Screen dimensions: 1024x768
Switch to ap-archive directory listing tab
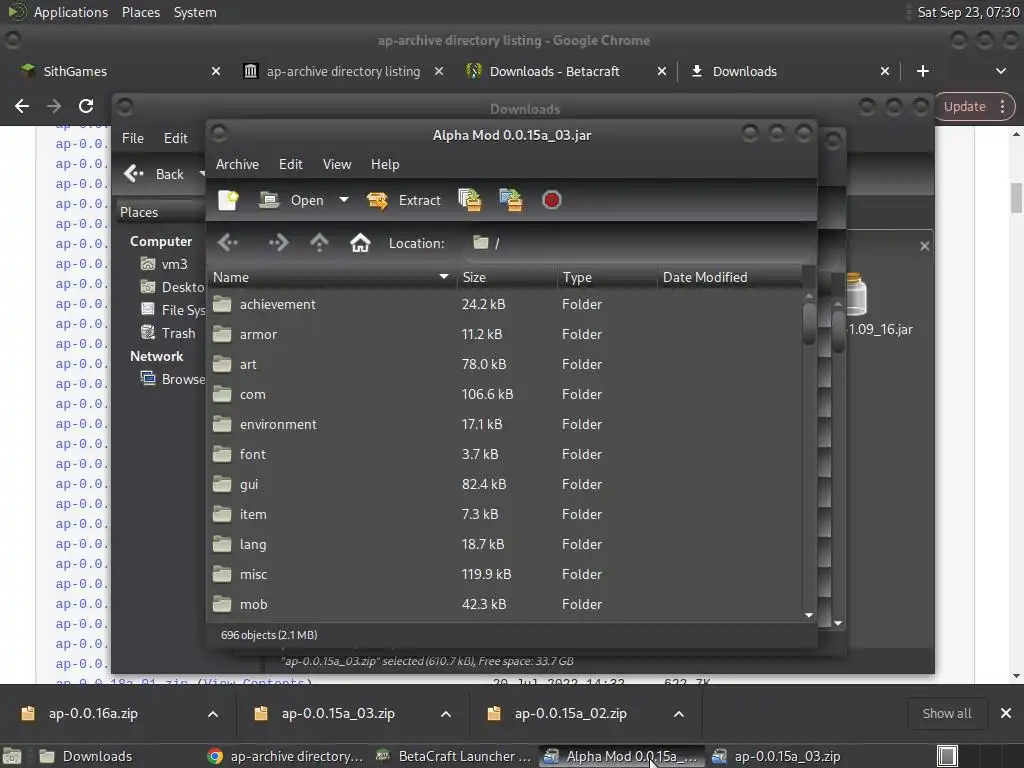(343, 71)
